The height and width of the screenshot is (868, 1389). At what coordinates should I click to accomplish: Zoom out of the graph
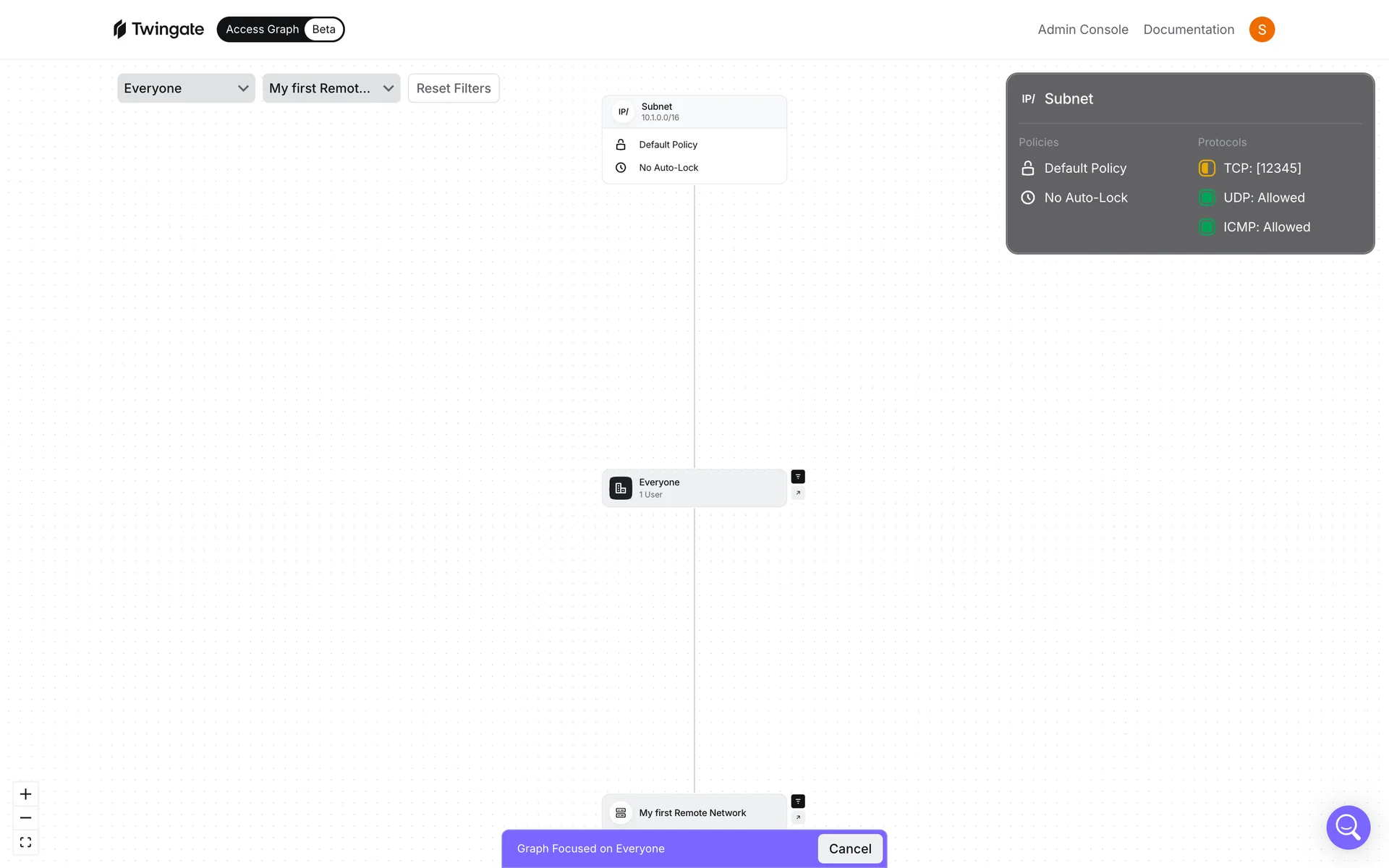[25, 818]
